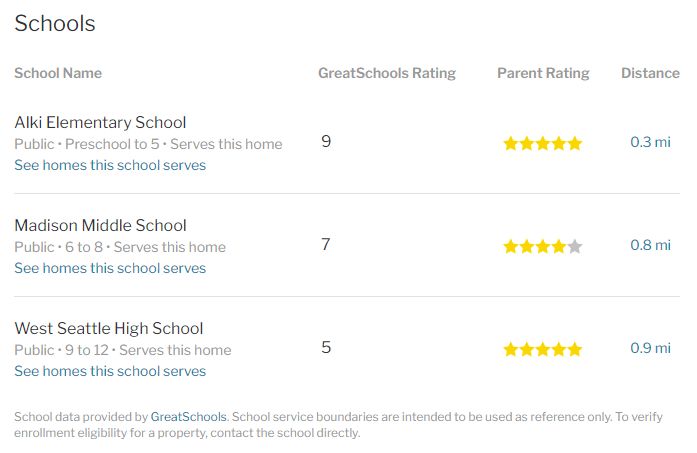Click the 0.9 mi distance link

coord(650,348)
